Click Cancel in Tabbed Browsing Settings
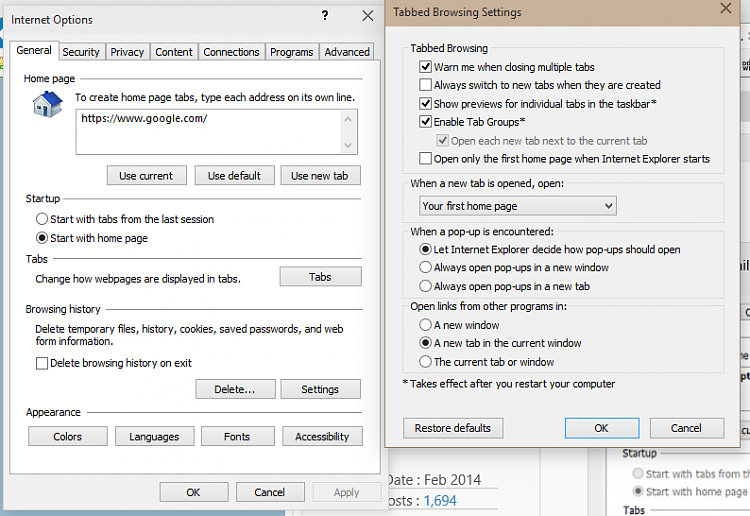This screenshot has height=516, width=750. coord(686,428)
